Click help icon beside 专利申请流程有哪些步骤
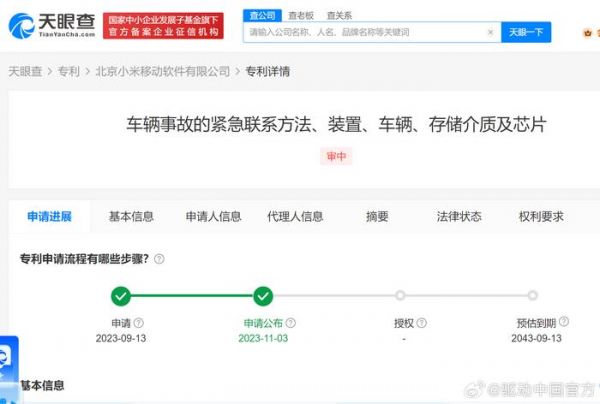 [159, 259]
